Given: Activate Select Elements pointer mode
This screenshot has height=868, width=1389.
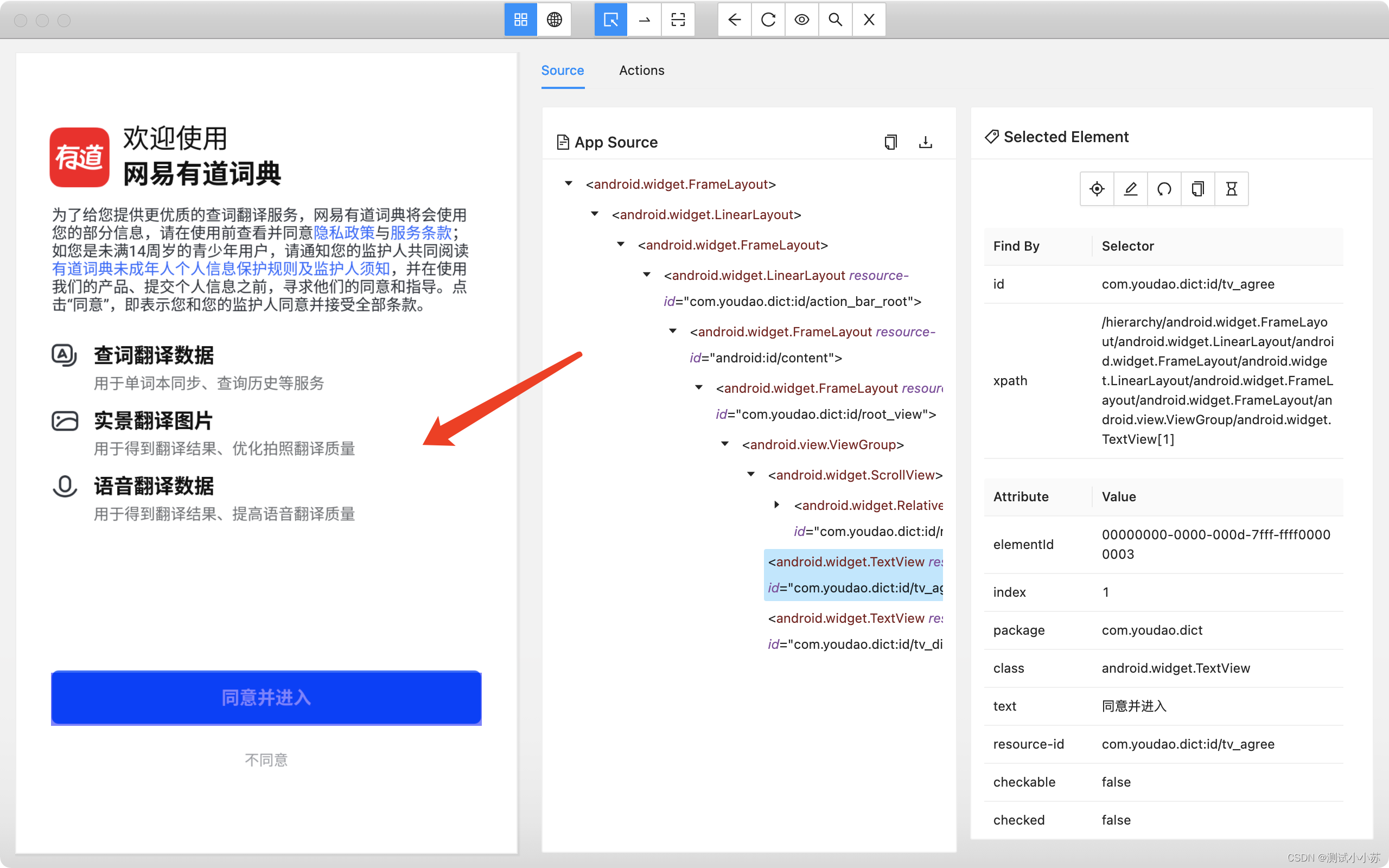Looking at the screenshot, I should click(x=611, y=20).
